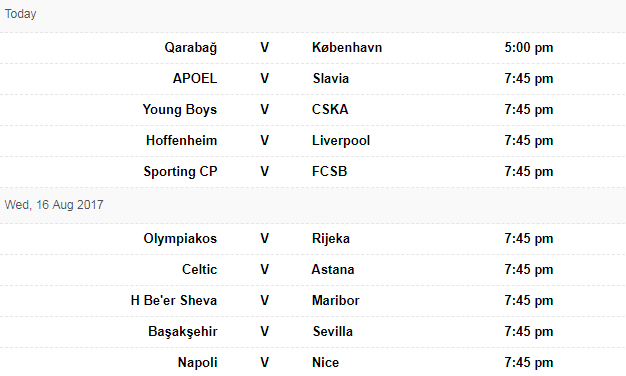This screenshot has height=376, width=626.
Task: Click the Slavia team name
Action: pos(331,79)
